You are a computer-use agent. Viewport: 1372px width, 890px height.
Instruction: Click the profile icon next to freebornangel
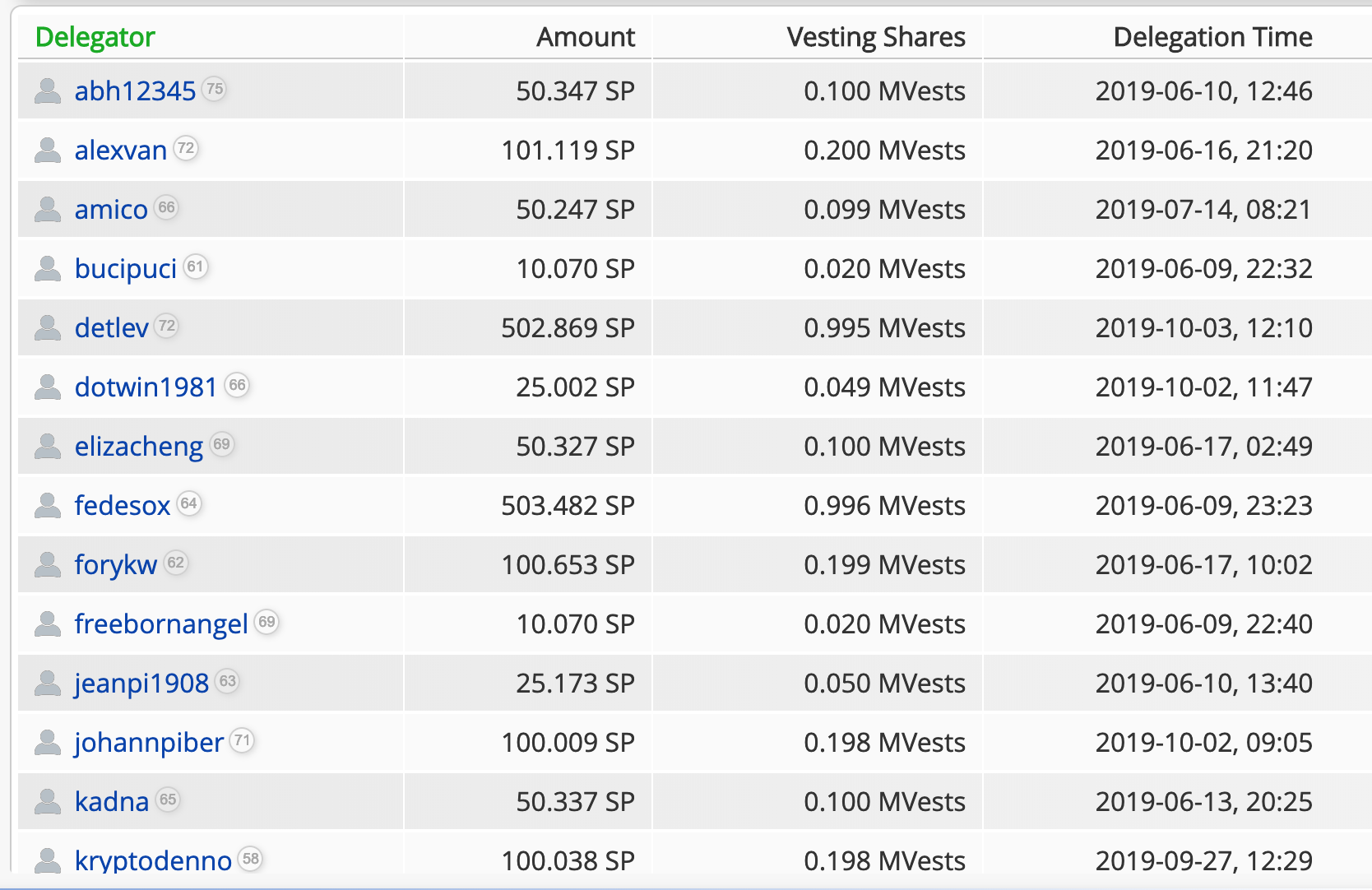click(48, 624)
